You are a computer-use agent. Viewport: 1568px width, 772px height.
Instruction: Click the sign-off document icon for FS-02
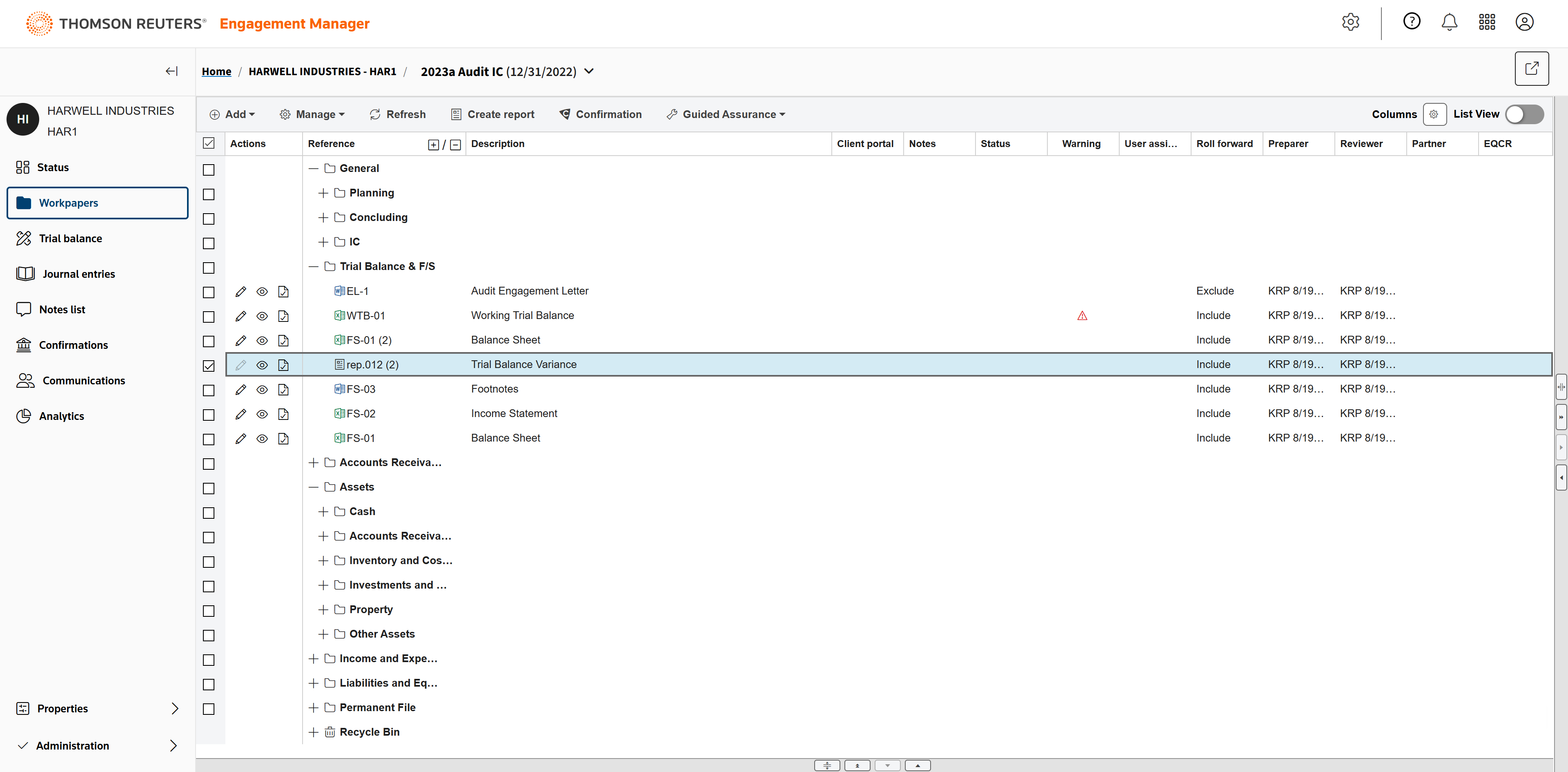coord(283,414)
